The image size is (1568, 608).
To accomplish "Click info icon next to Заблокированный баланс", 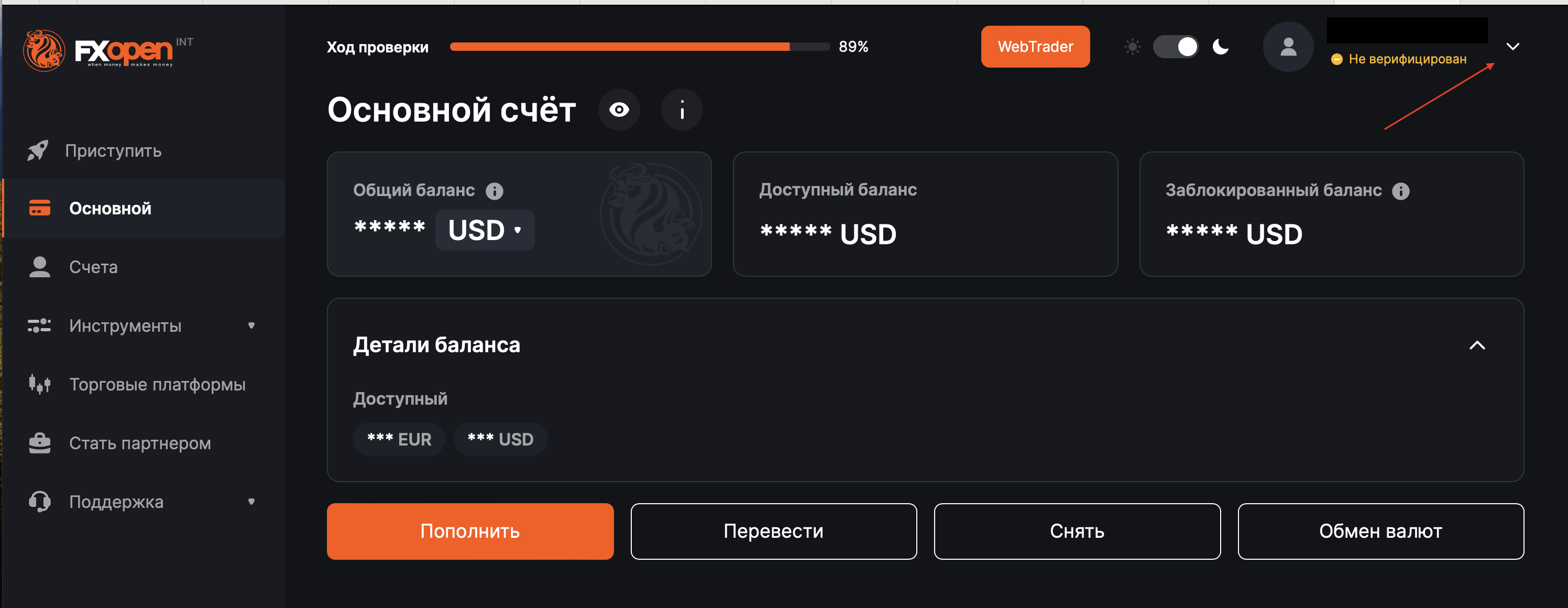I will pos(1400,191).
